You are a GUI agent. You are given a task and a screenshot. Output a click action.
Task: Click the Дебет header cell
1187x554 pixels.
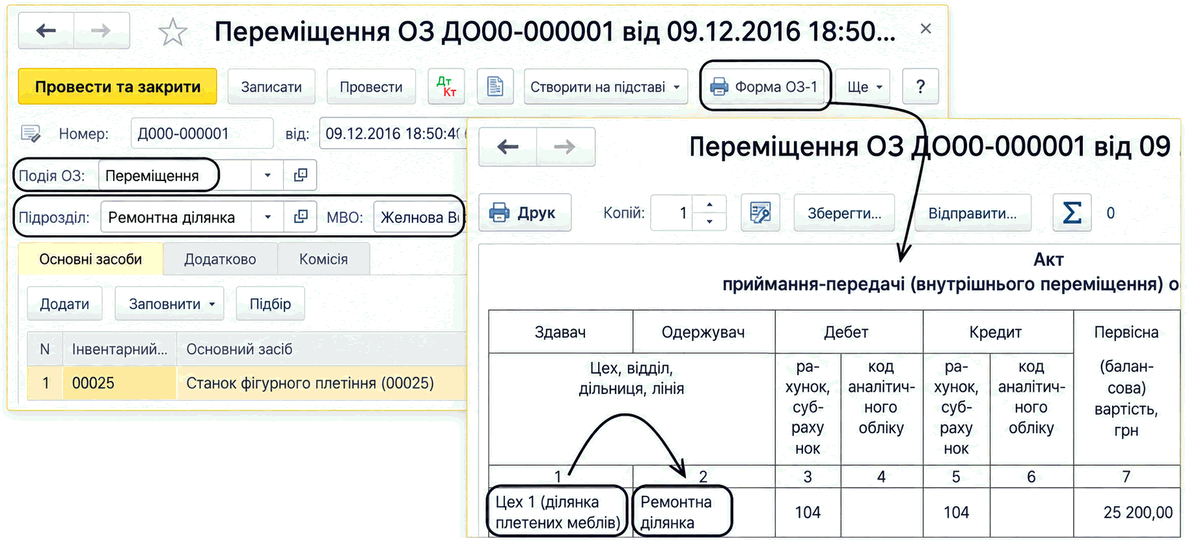pyautogui.click(x=848, y=331)
